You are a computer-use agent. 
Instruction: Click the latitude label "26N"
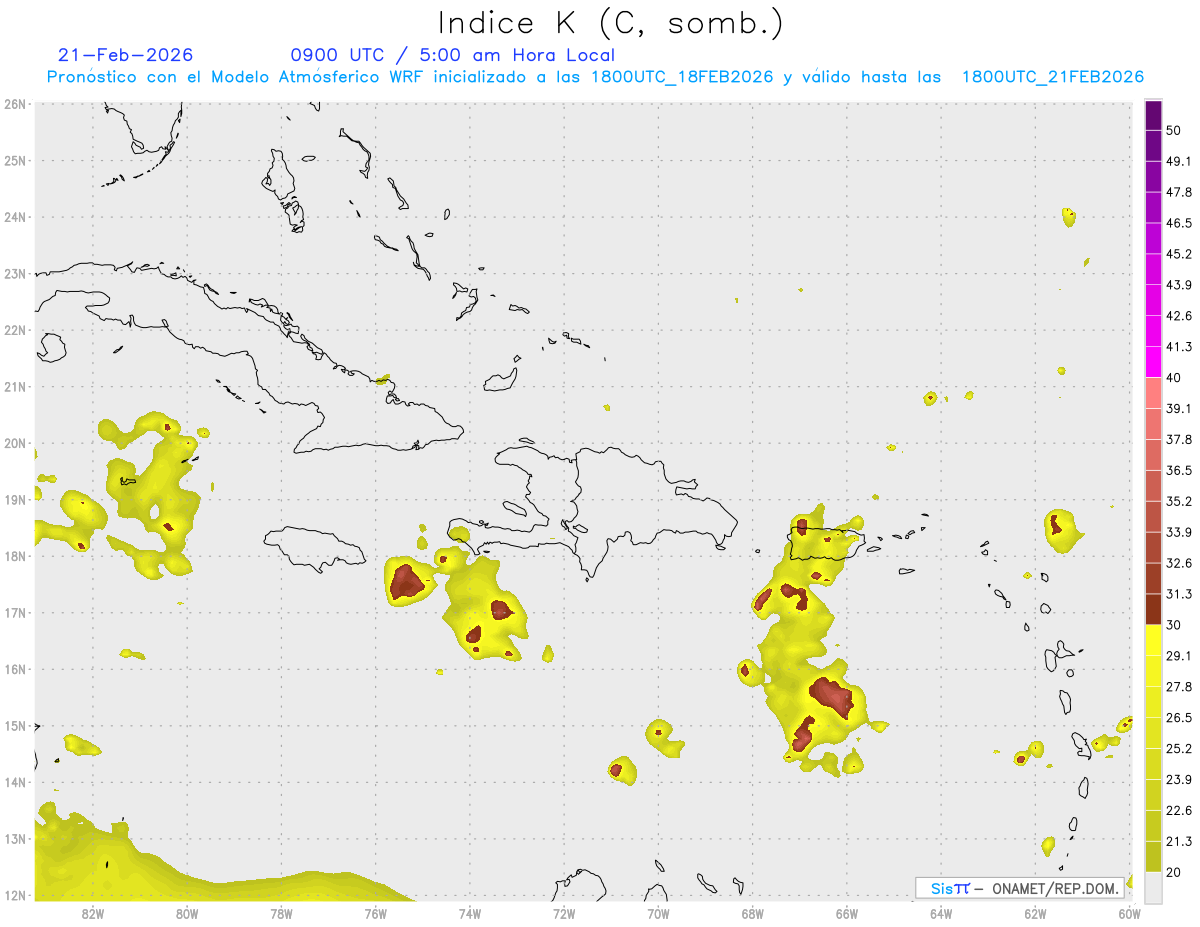point(14,104)
